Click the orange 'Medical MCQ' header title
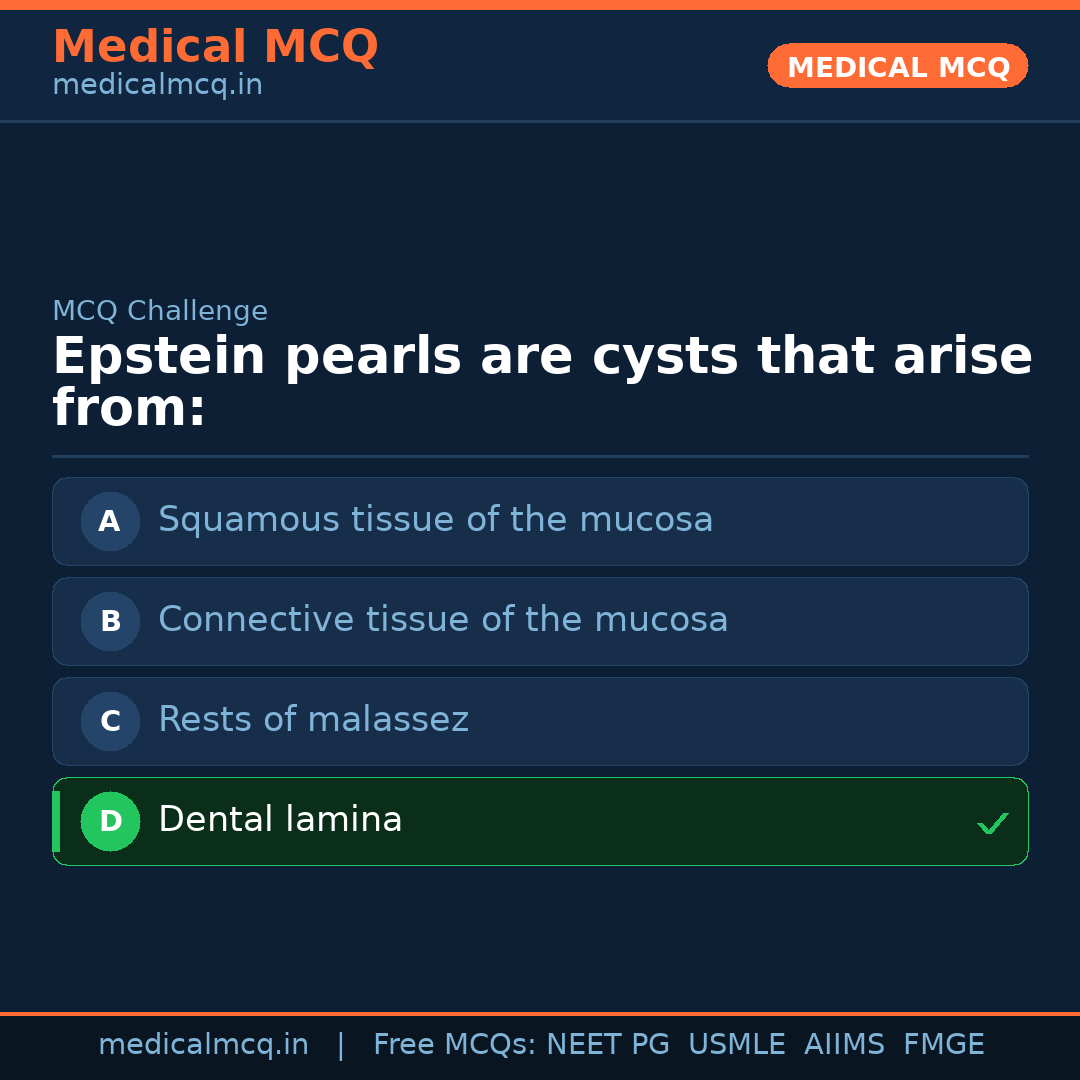 click(x=215, y=47)
